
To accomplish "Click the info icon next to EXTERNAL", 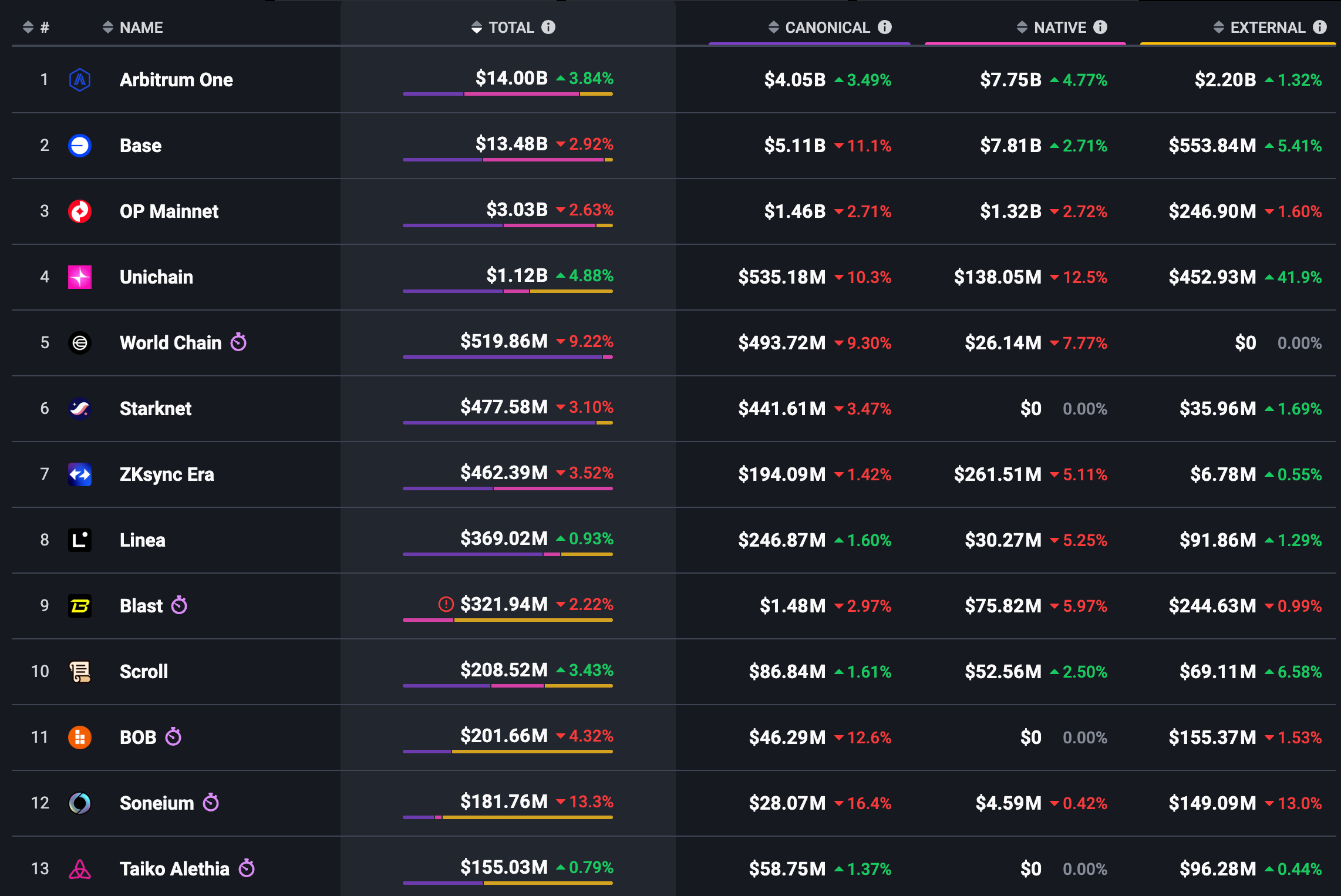I will point(1320,27).
